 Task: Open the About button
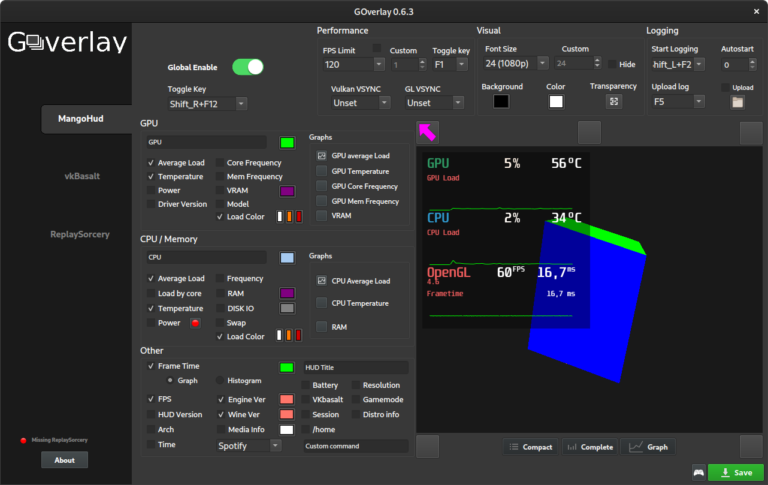pos(65,460)
